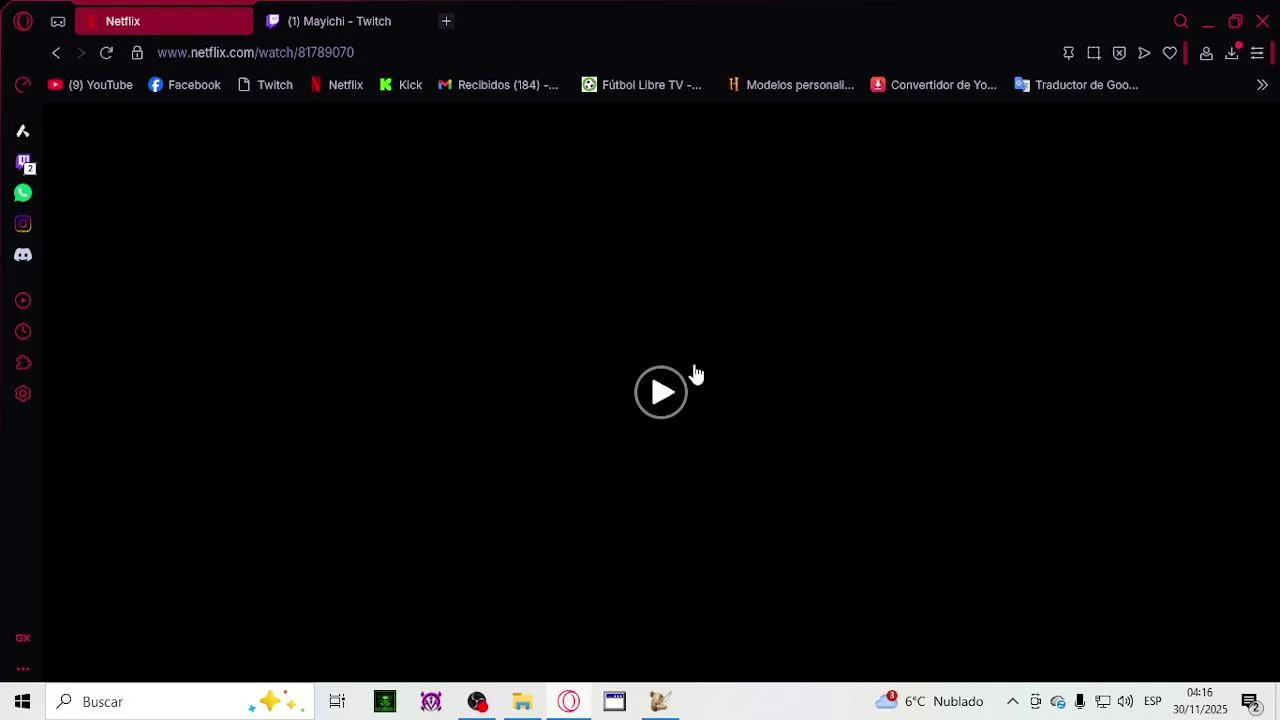Image resolution: width=1280 pixels, height=720 pixels.
Task: Open History from the sidebar
Action: coord(23,332)
